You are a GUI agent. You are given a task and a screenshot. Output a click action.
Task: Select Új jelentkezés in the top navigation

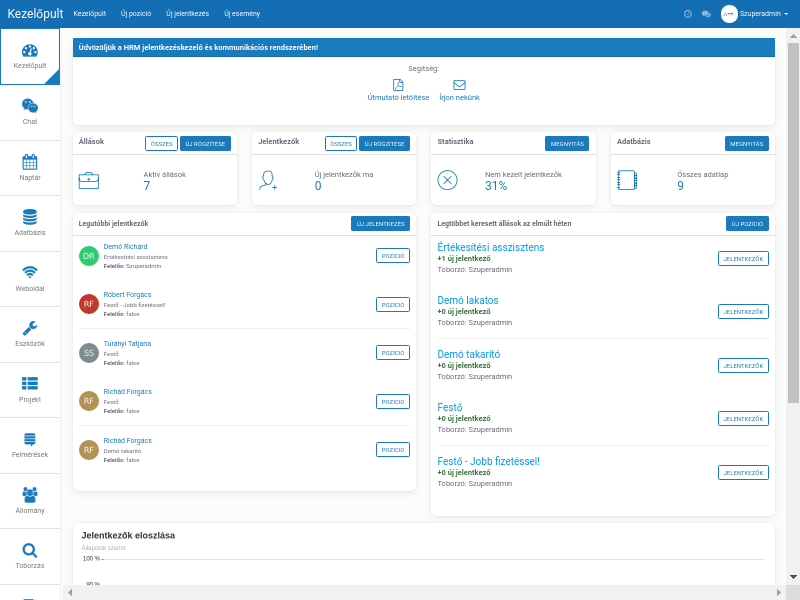point(187,14)
